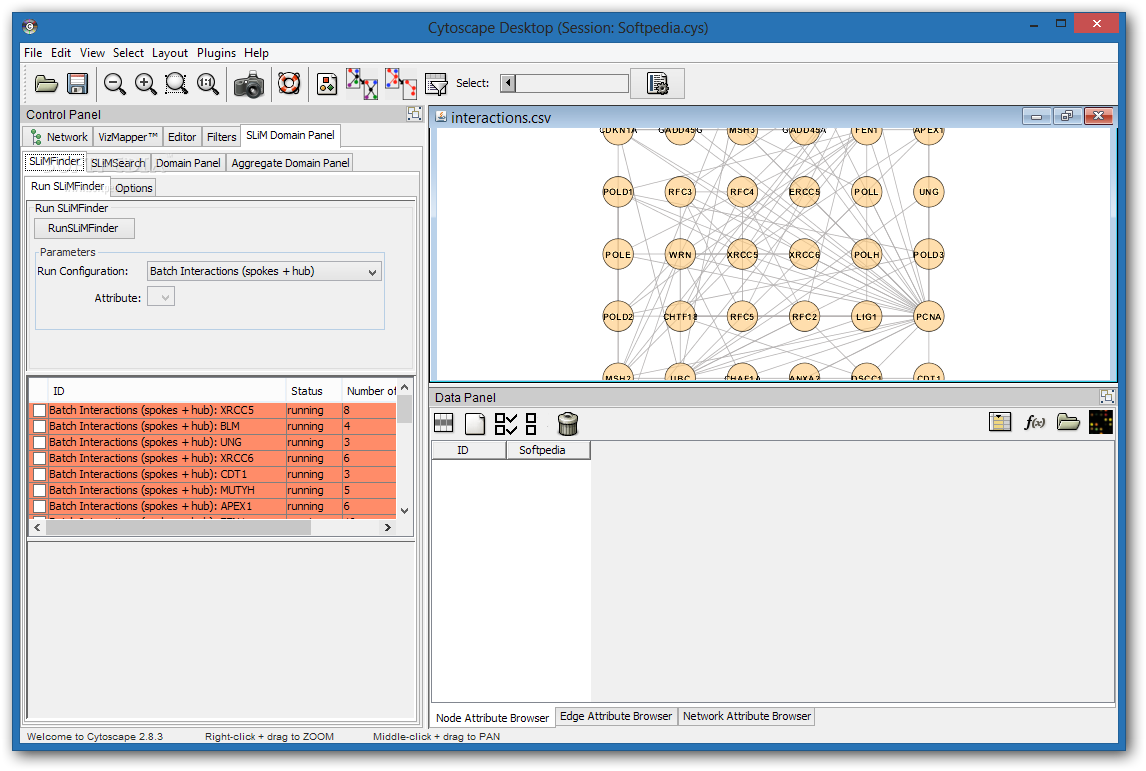
Task: Click the results table vertical scrollbar up arrow
Action: pyautogui.click(x=405, y=387)
